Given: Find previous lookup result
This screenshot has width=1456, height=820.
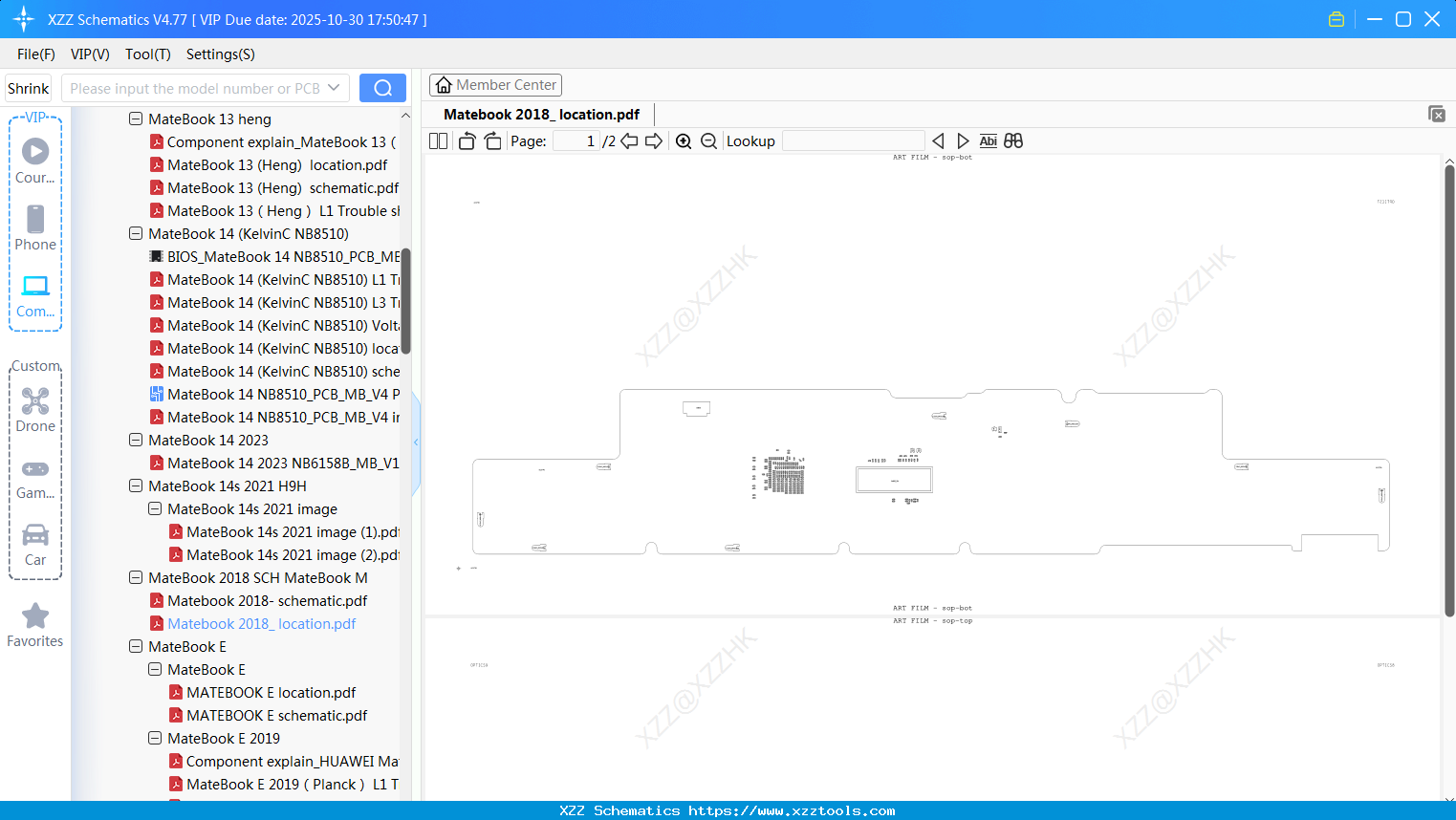Looking at the screenshot, I should pyautogui.click(x=938, y=141).
